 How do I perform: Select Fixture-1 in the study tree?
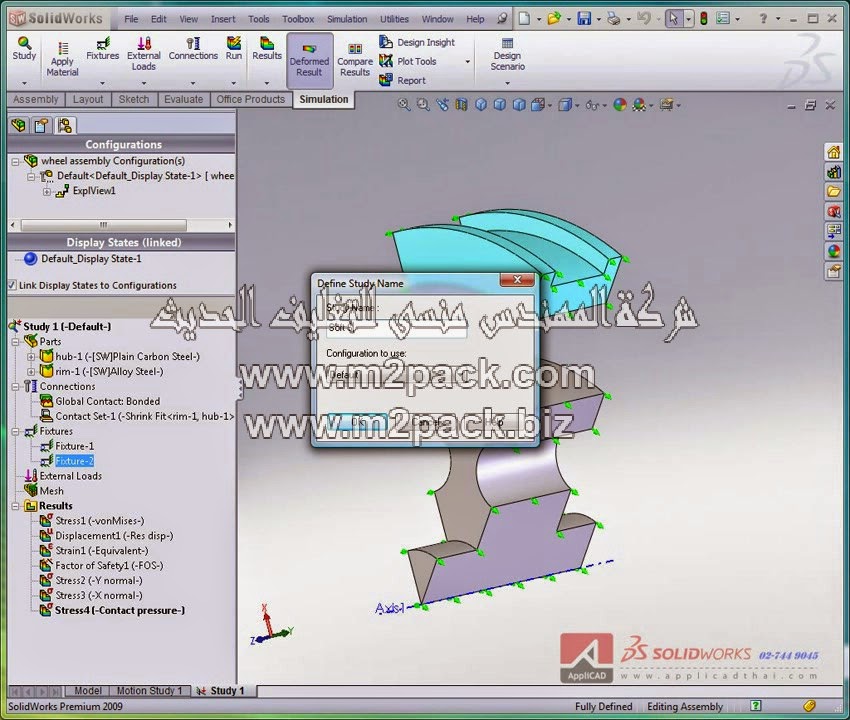click(x=74, y=446)
